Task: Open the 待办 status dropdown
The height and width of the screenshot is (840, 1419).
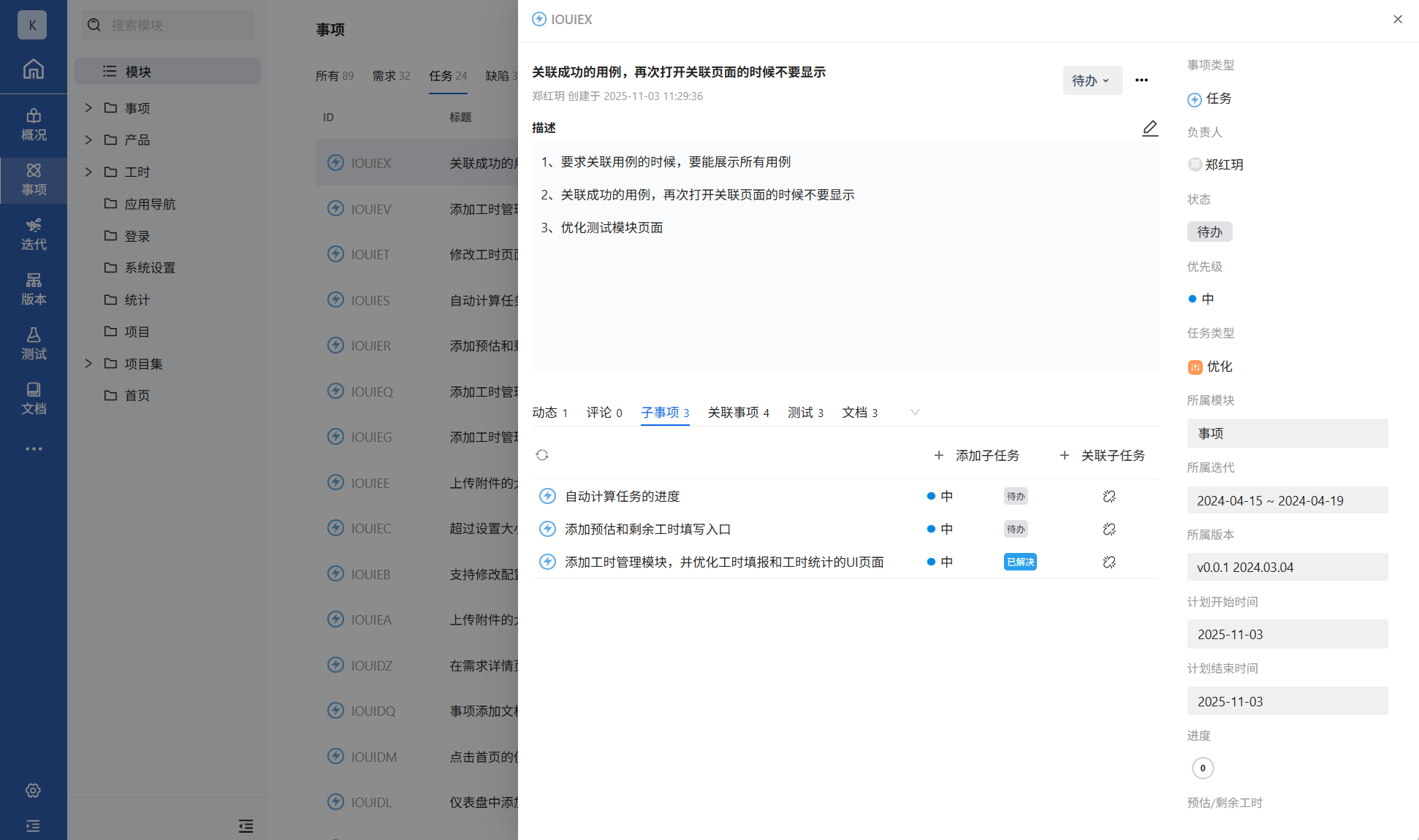Action: tap(1092, 80)
